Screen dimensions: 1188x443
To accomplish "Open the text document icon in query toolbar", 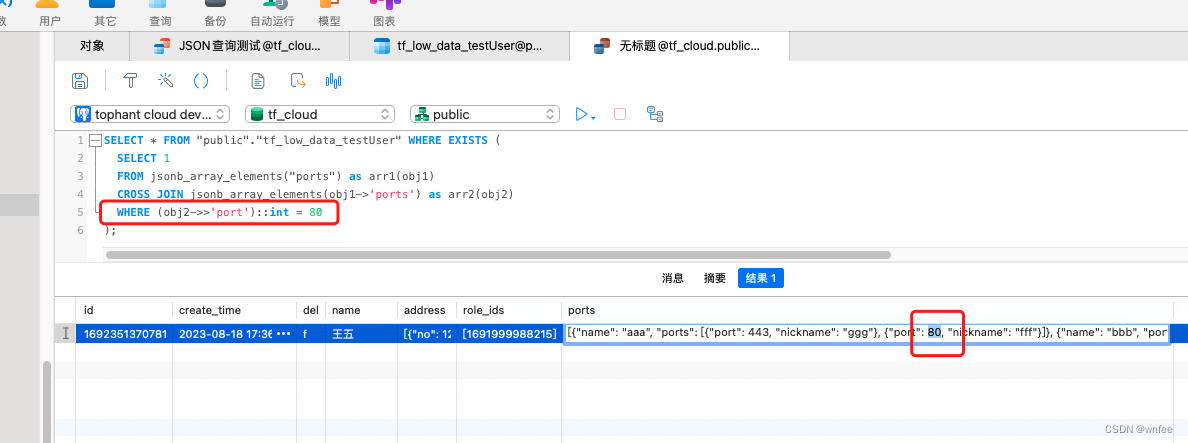I will (258, 80).
